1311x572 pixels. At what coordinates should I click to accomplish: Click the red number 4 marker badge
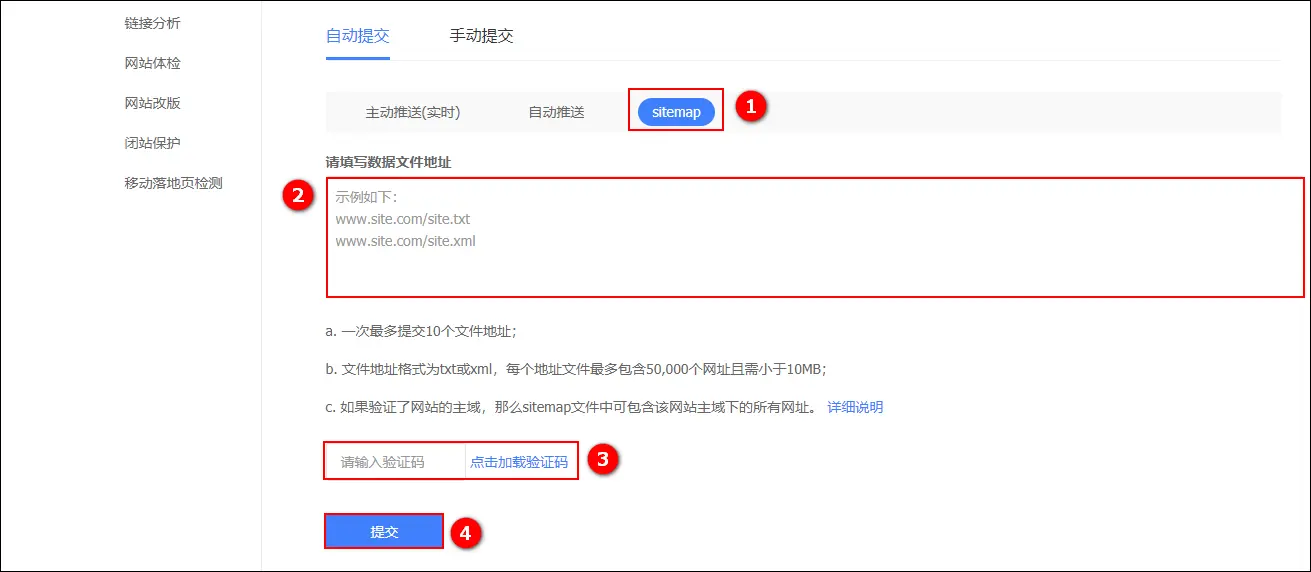[464, 533]
